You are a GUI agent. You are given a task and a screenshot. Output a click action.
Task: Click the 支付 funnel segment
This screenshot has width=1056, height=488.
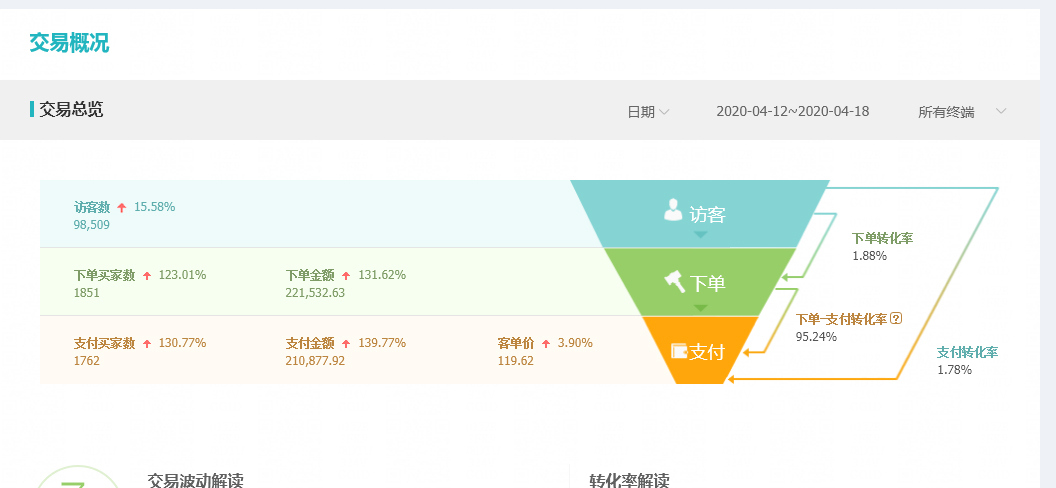coord(700,350)
